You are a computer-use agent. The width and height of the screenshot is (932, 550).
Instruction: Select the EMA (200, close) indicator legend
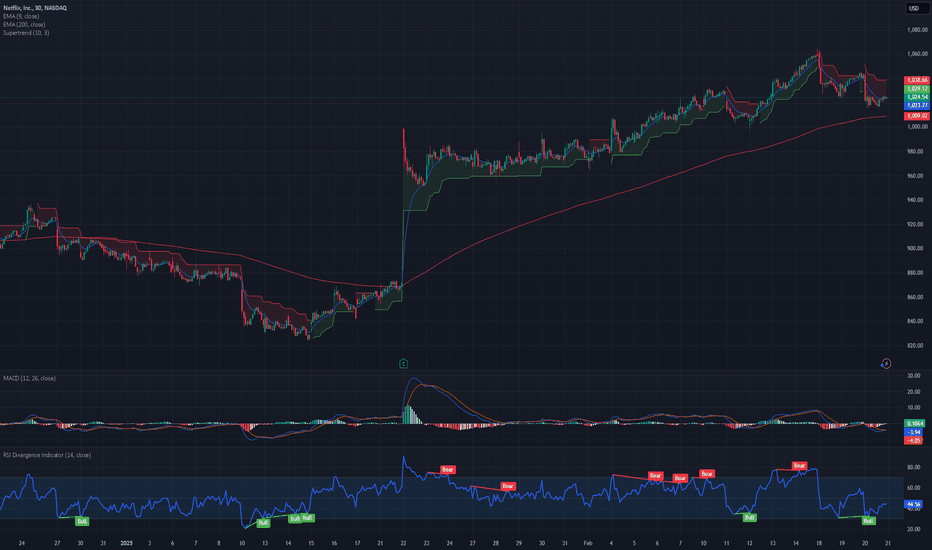tap(24, 24)
